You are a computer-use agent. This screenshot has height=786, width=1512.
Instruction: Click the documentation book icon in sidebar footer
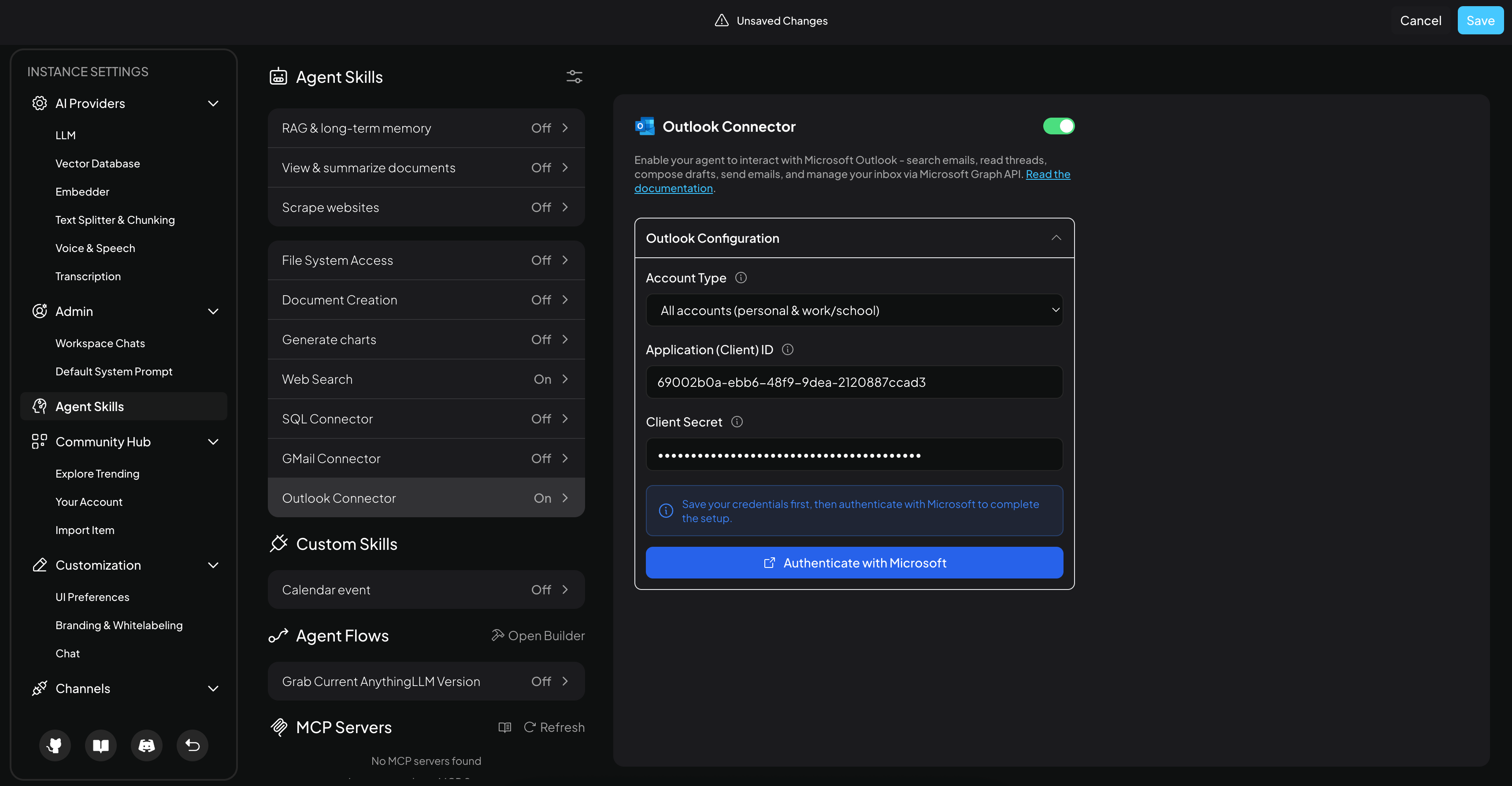[x=100, y=745]
